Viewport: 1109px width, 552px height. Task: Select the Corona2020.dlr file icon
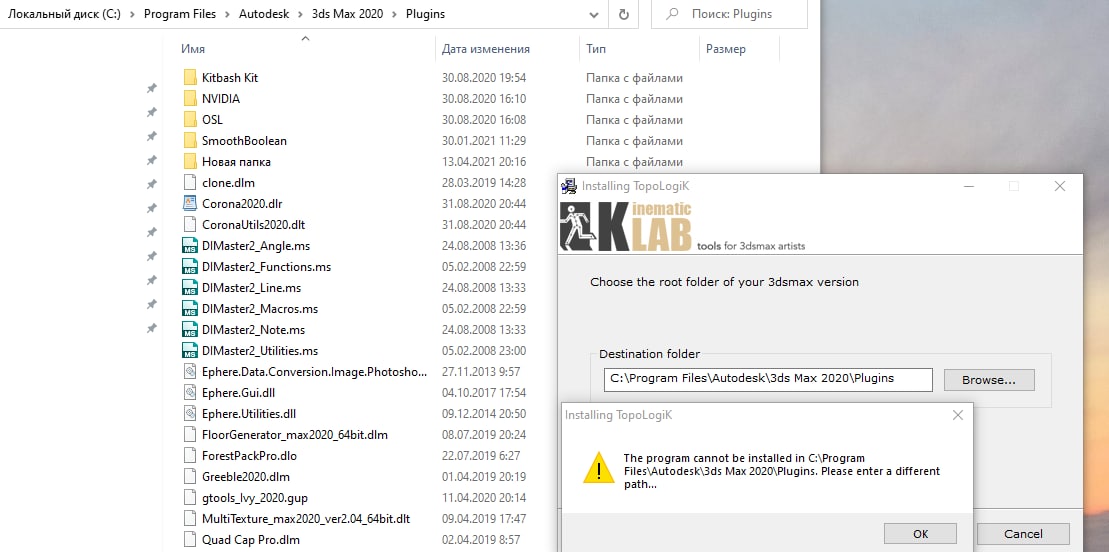(190, 203)
